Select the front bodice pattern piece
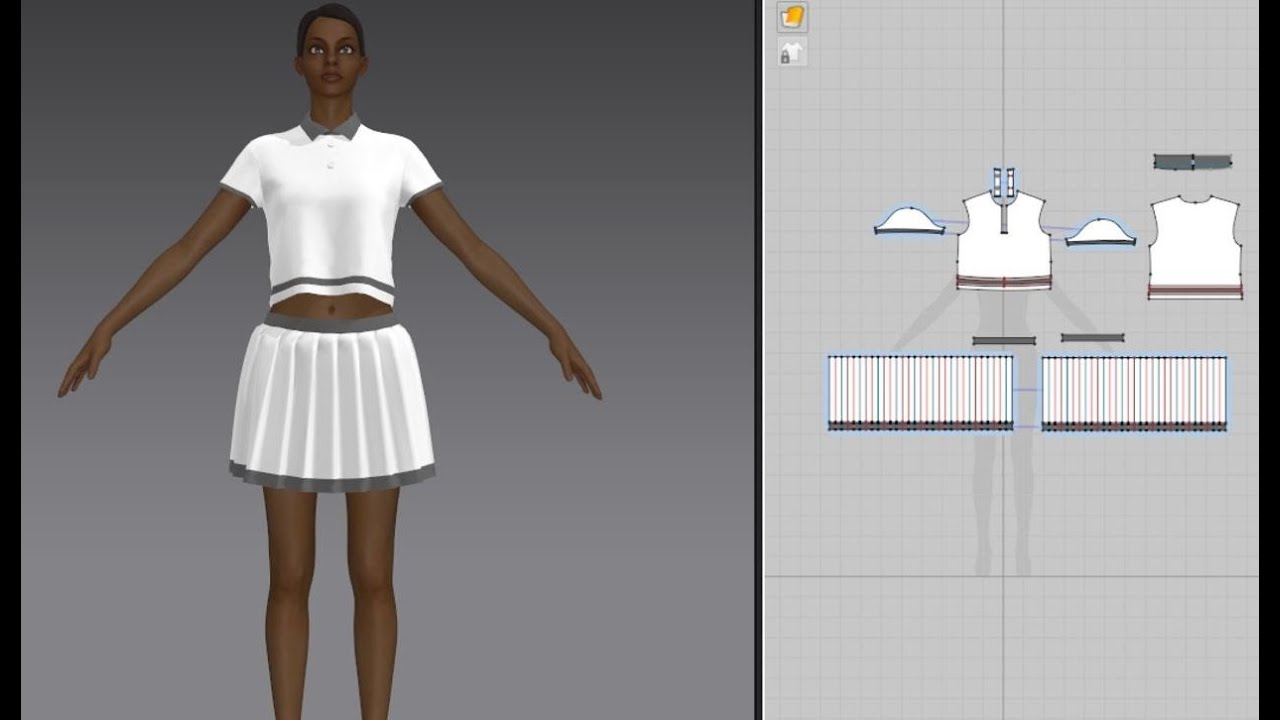The height and width of the screenshot is (720, 1280). pyautogui.click(x=1004, y=240)
